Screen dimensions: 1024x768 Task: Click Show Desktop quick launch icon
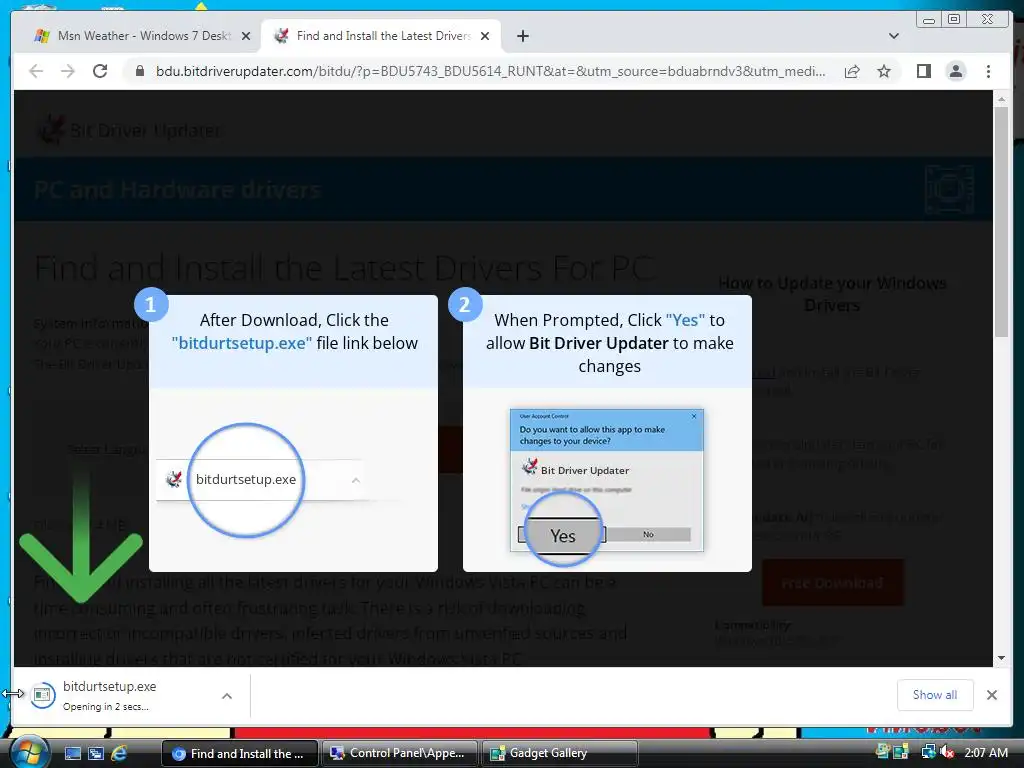click(x=72, y=754)
